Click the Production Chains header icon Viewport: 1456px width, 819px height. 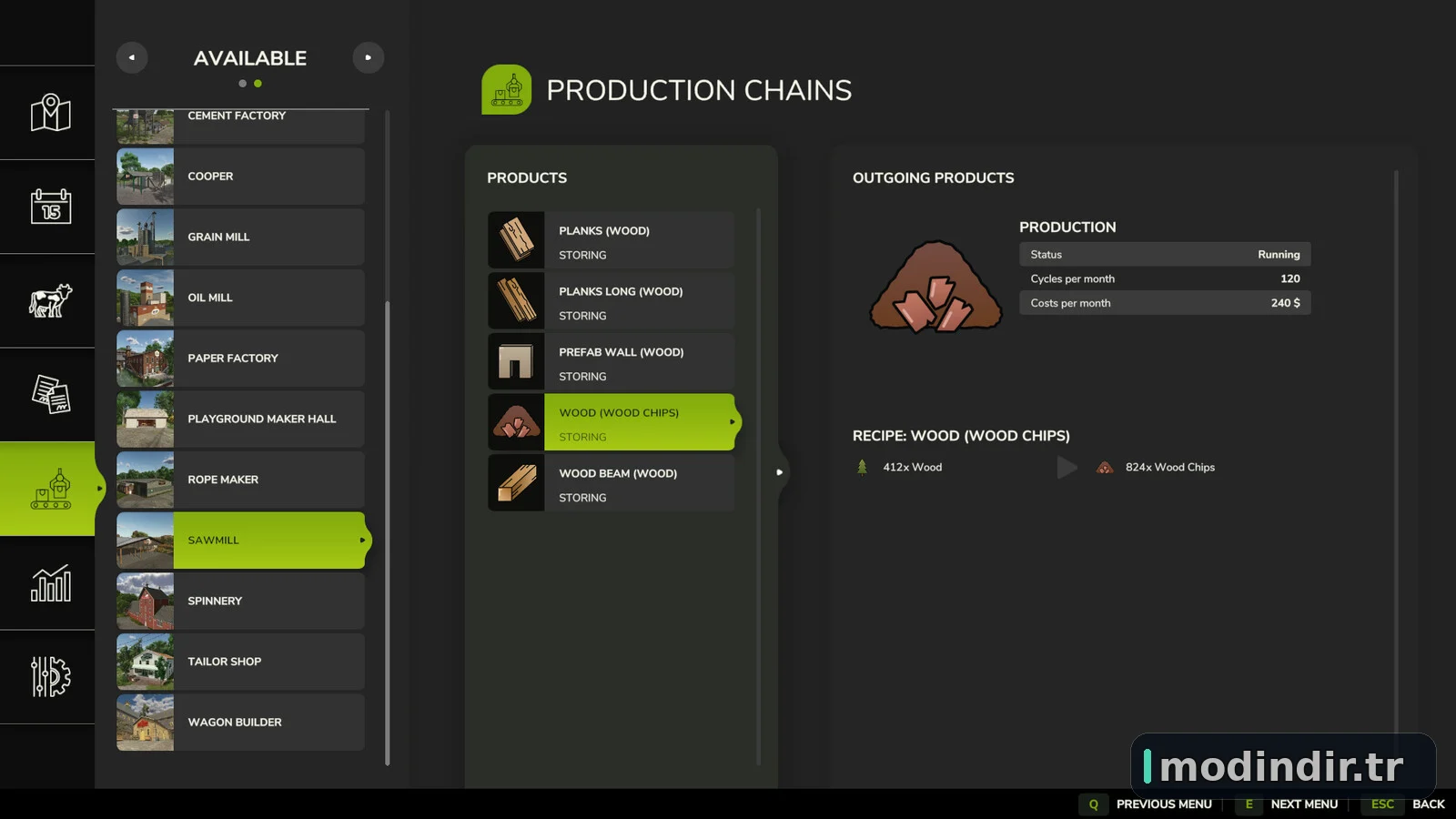click(507, 89)
